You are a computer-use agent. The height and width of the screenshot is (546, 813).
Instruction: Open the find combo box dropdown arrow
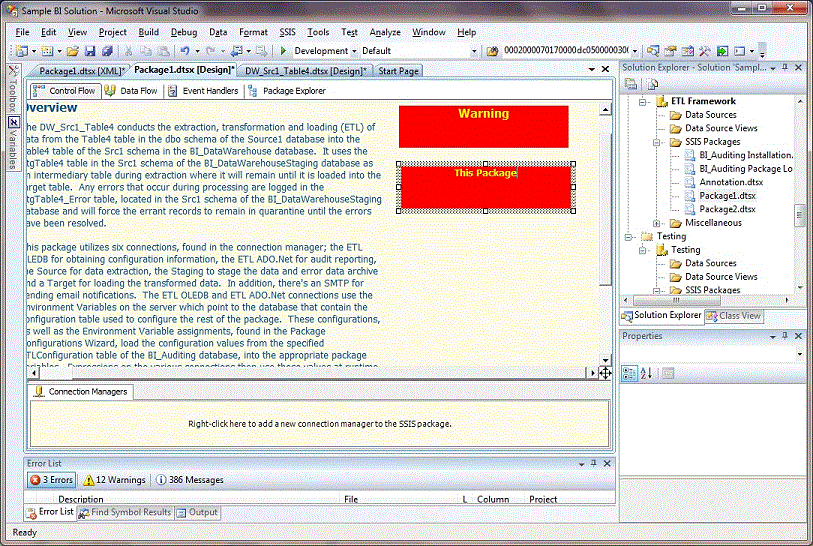[x=635, y=51]
